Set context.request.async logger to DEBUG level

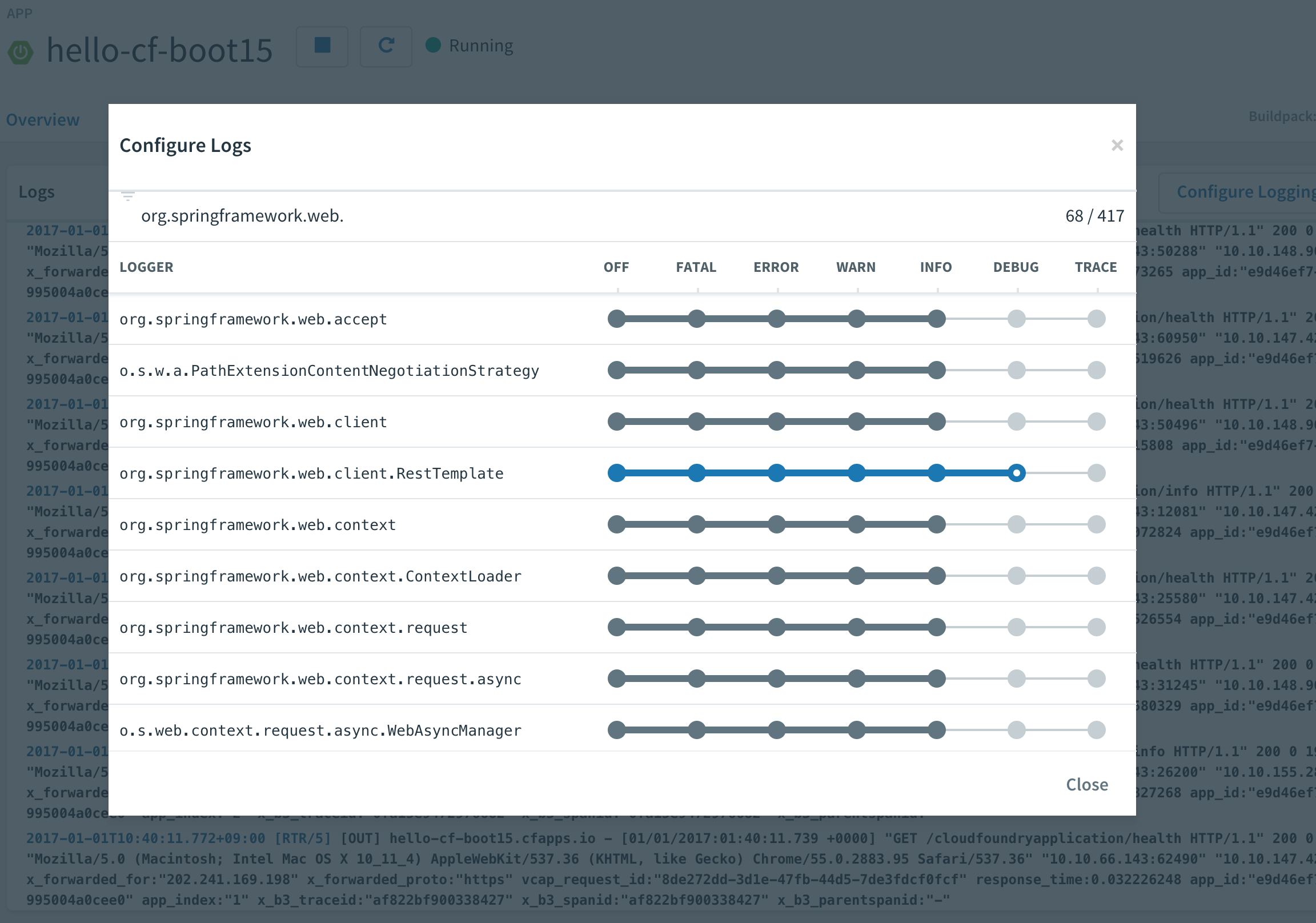1016,679
